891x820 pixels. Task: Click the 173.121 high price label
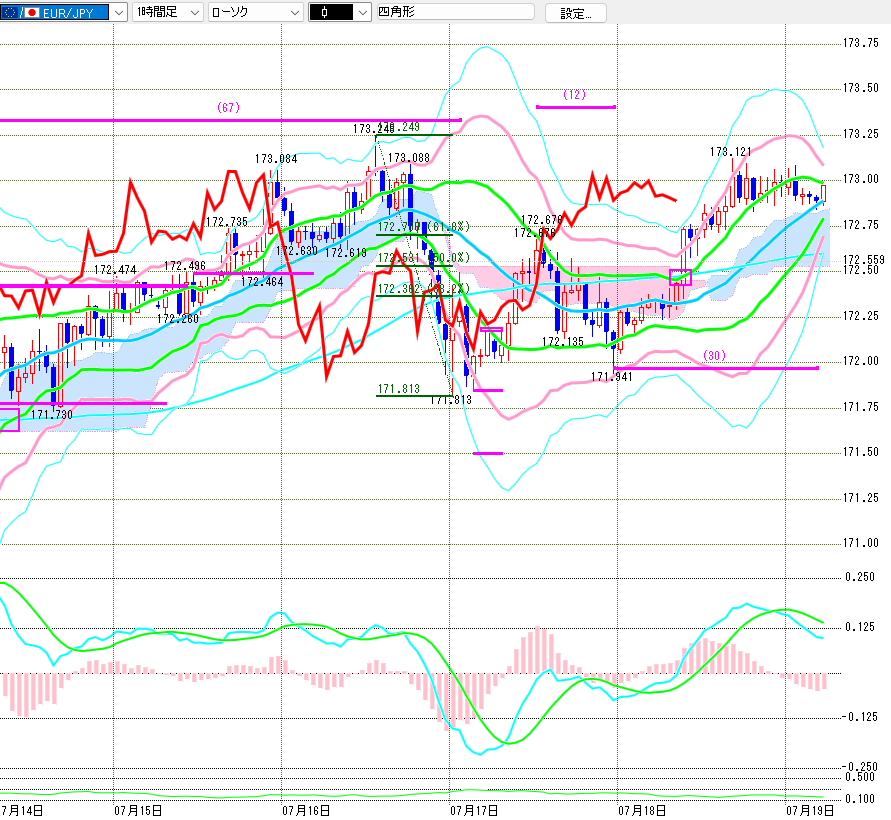click(x=730, y=151)
